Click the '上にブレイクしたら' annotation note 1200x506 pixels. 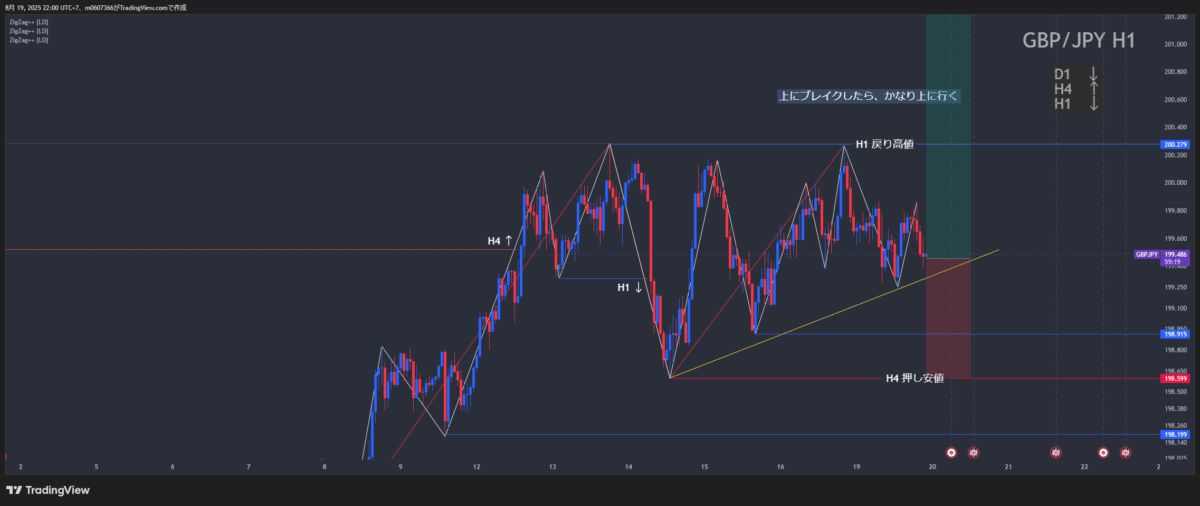coord(868,97)
